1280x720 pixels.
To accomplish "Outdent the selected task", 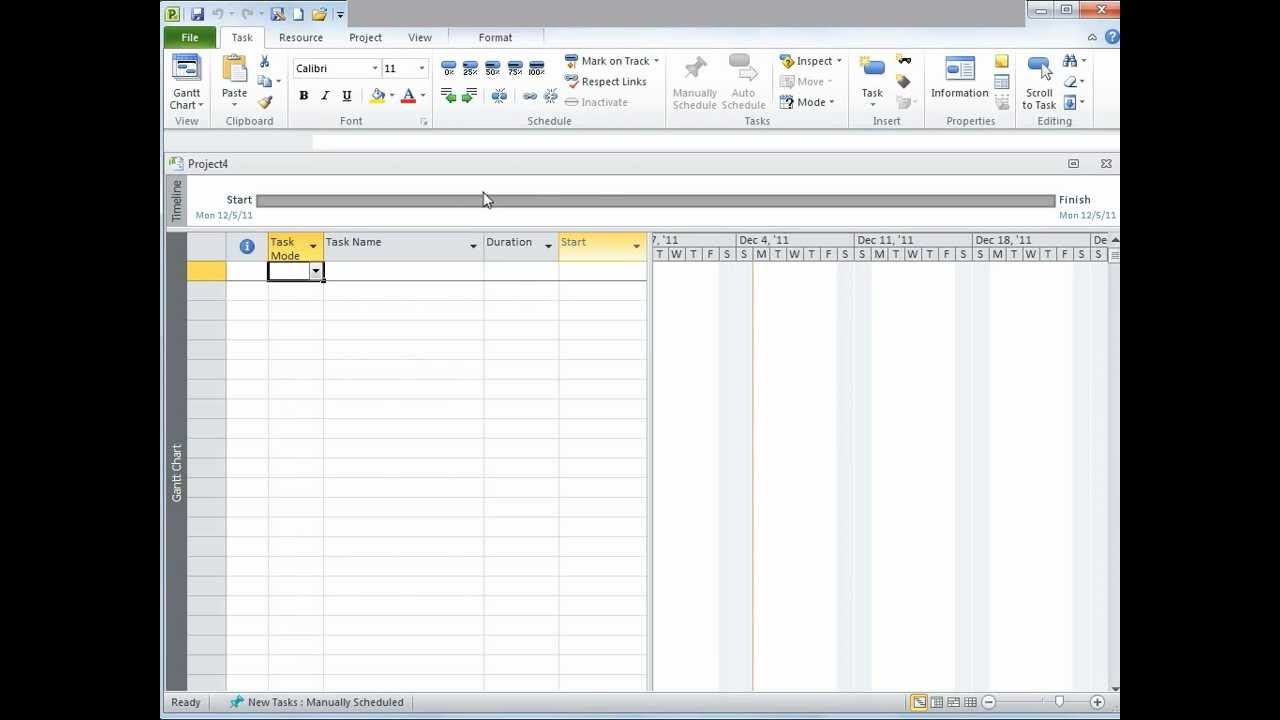I will pos(448,96).
